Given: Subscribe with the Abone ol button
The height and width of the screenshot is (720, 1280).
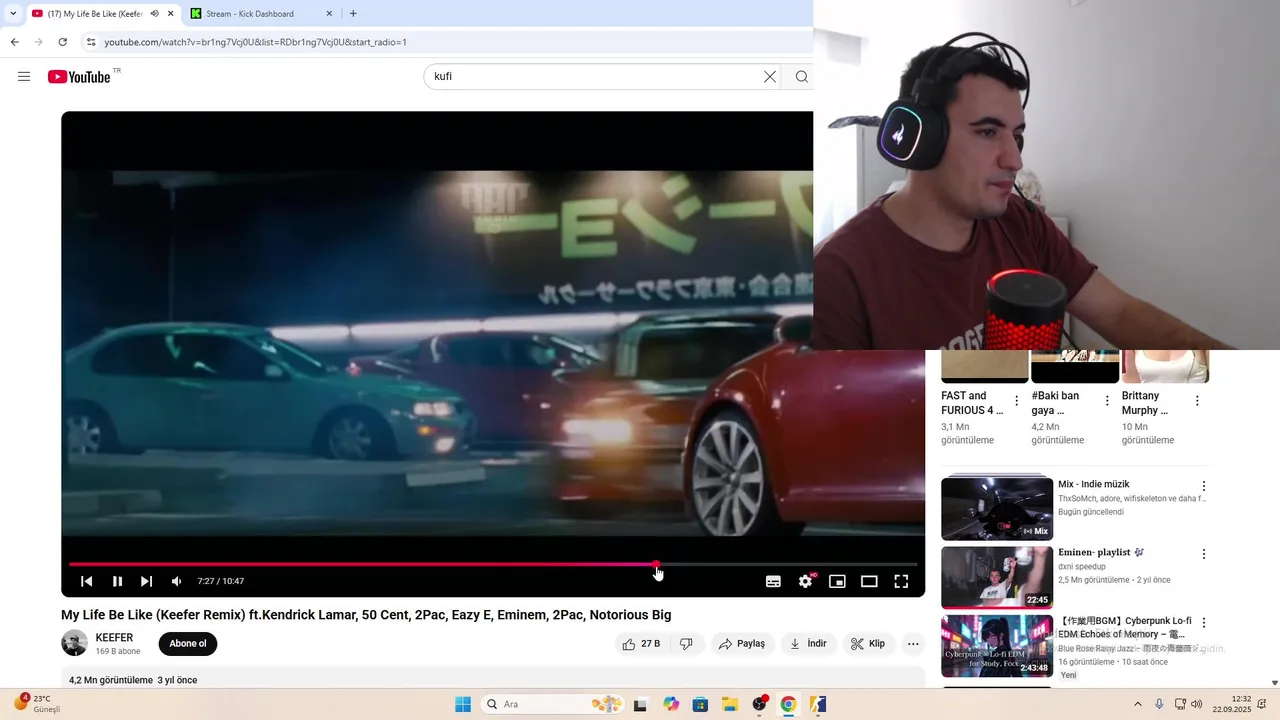Looking at the screenshot, I should 188,644.
